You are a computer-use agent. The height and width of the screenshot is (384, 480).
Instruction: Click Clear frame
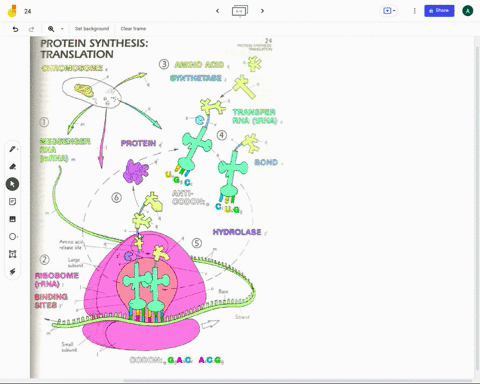[133, 29]
